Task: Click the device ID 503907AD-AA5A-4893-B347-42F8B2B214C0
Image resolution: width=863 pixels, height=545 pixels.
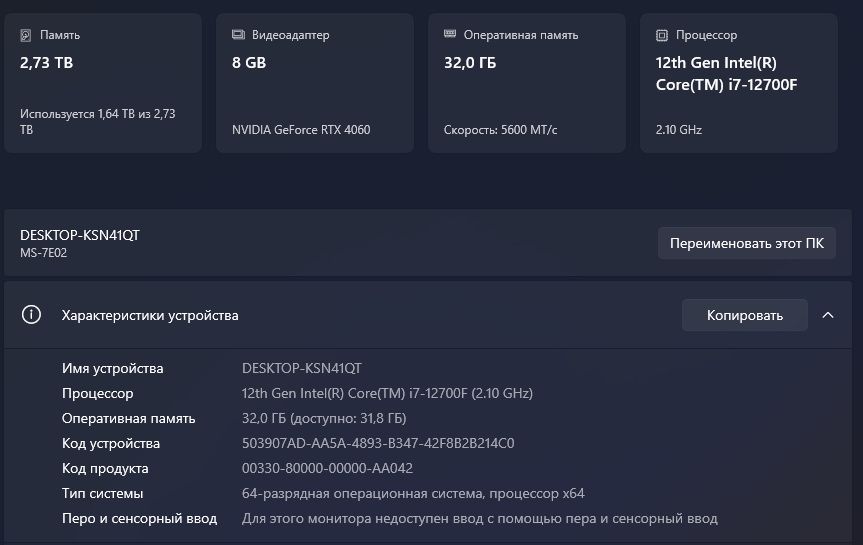Action: (378, 444)
